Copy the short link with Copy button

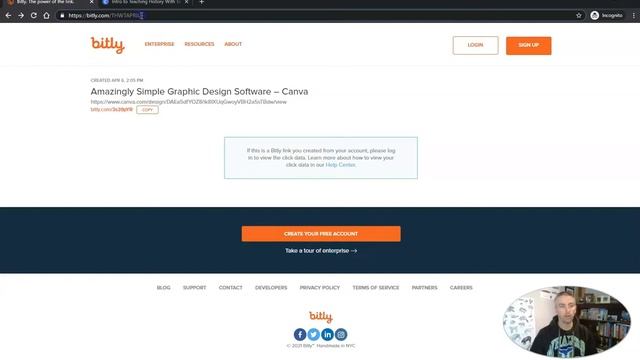(147, 110)
